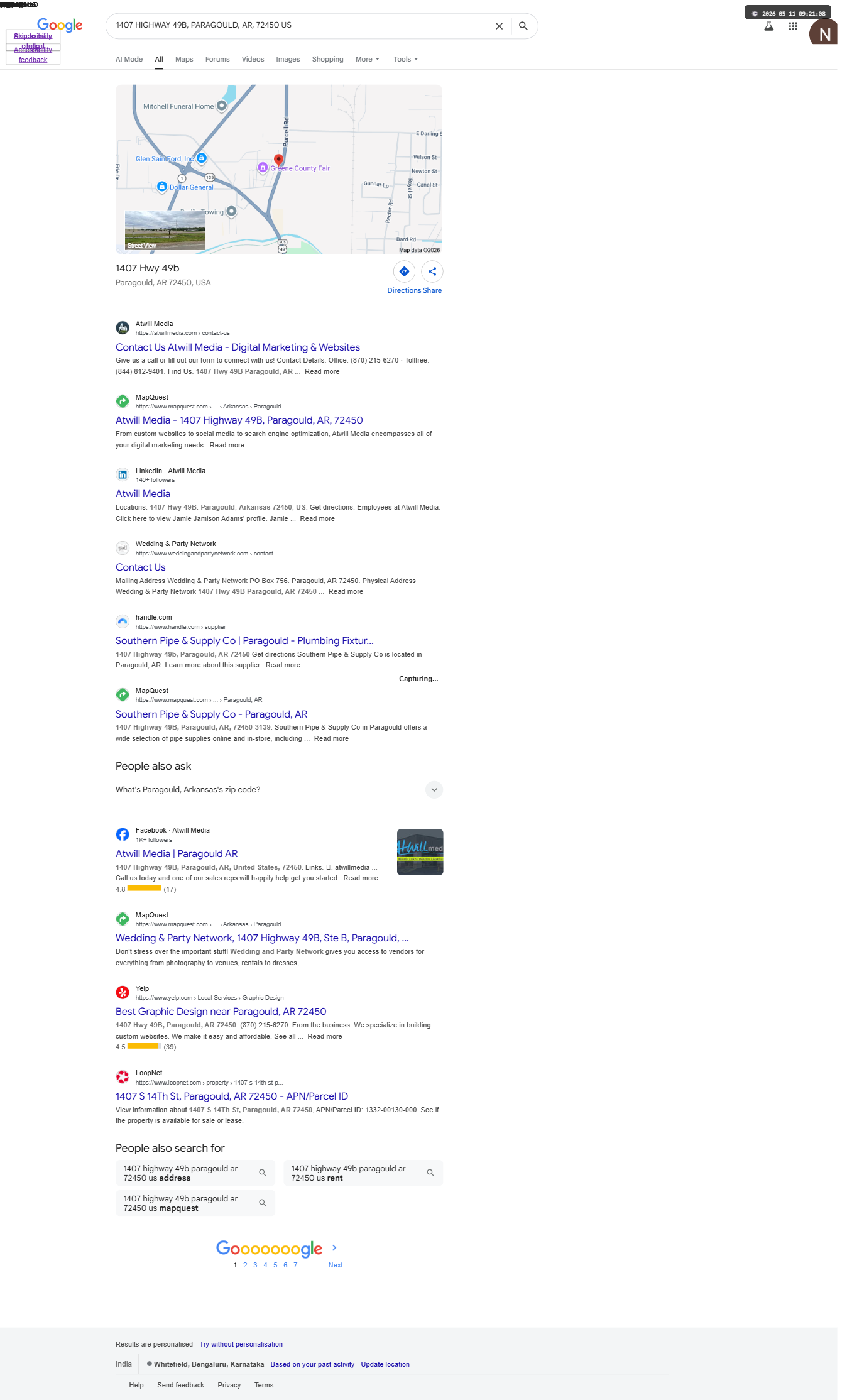Clear the search box with the X icon
This screenshot has height=1400, width=847.
(499, 26)
